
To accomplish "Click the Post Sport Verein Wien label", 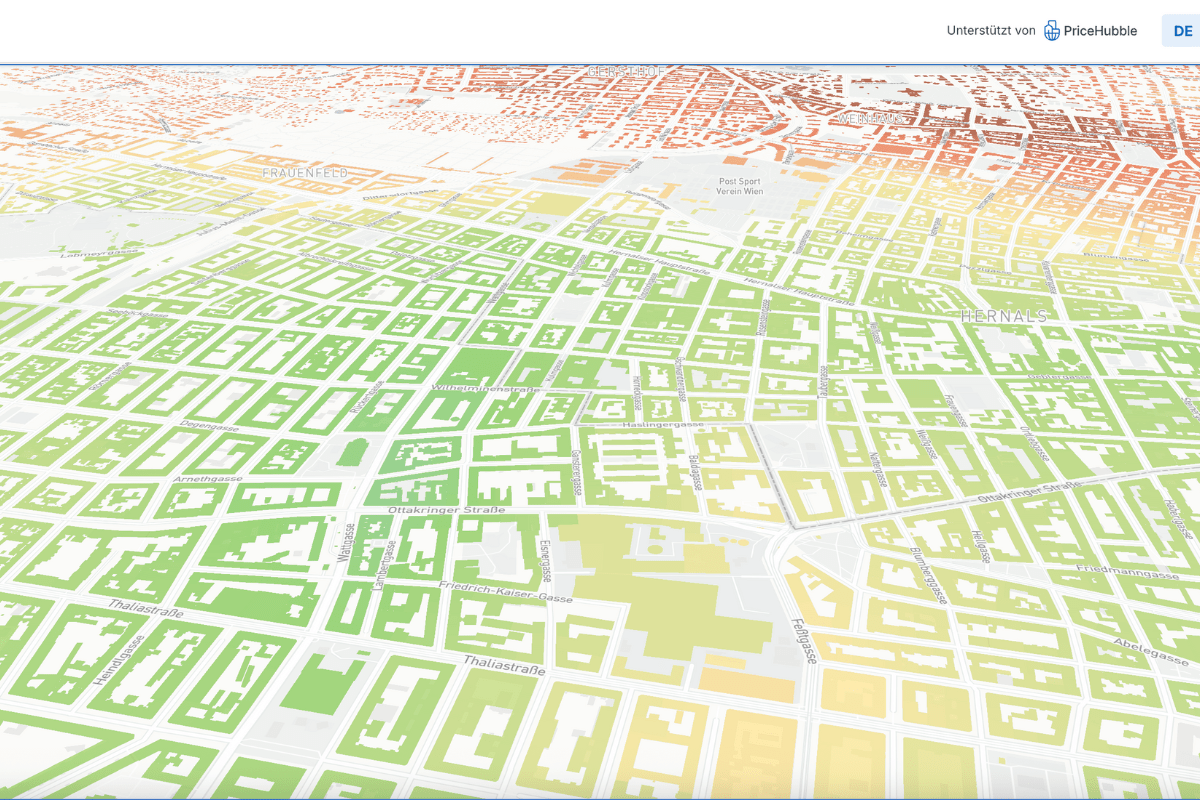I will point(740,187).
